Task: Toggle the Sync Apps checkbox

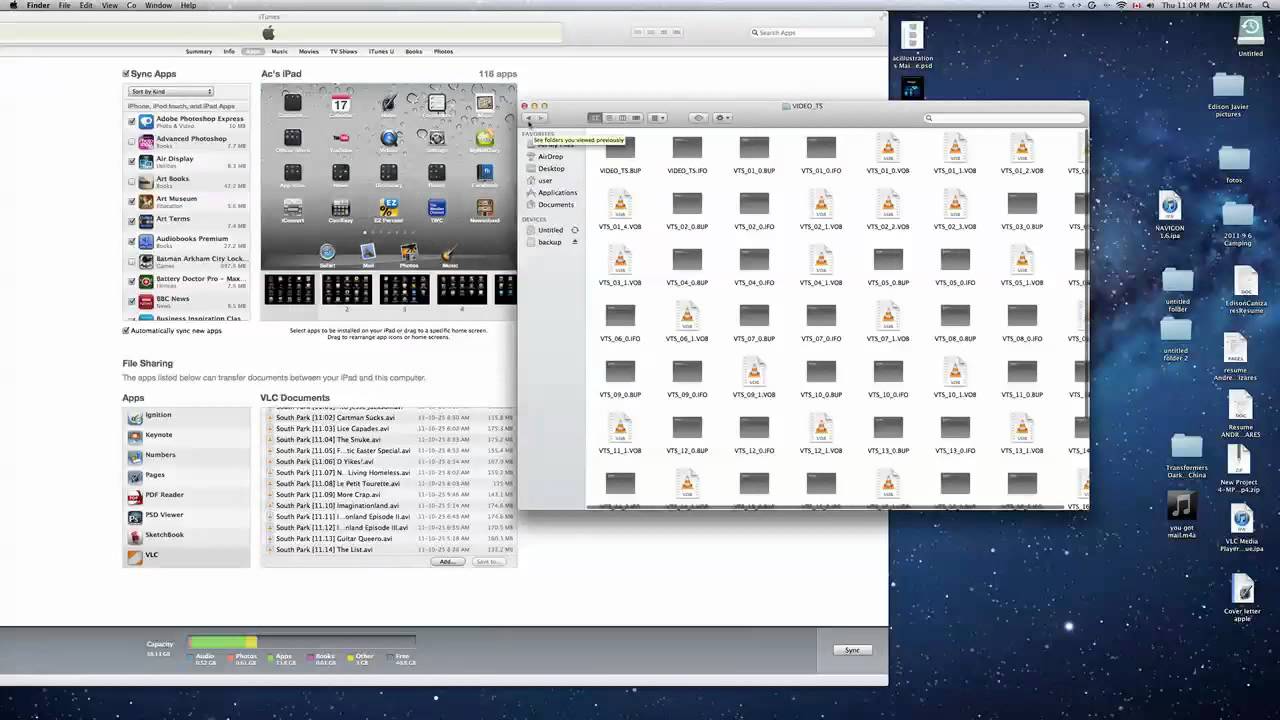Action: (x=126, y=74)
